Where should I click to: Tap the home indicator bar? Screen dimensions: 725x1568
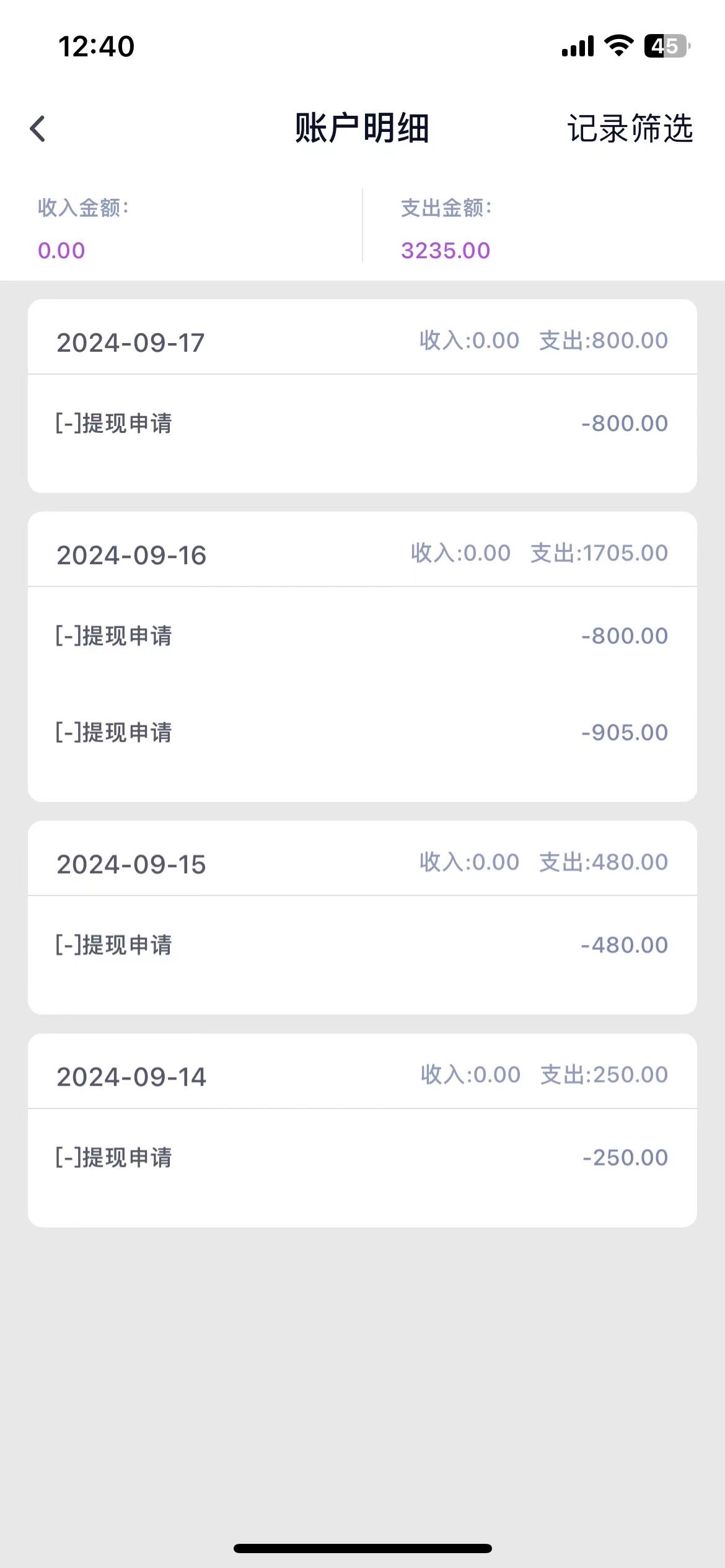tap(362, 1548)
